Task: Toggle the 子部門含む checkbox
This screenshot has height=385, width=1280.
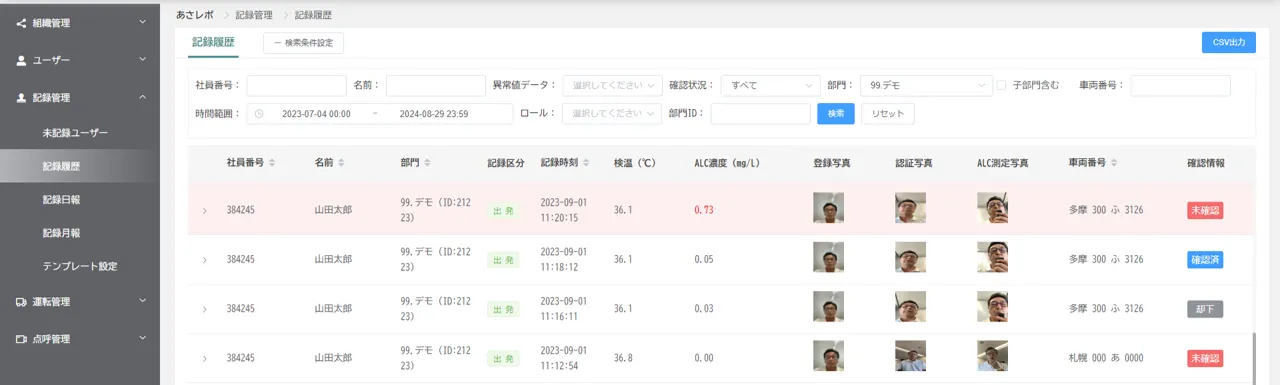Action: [1001, 86]
